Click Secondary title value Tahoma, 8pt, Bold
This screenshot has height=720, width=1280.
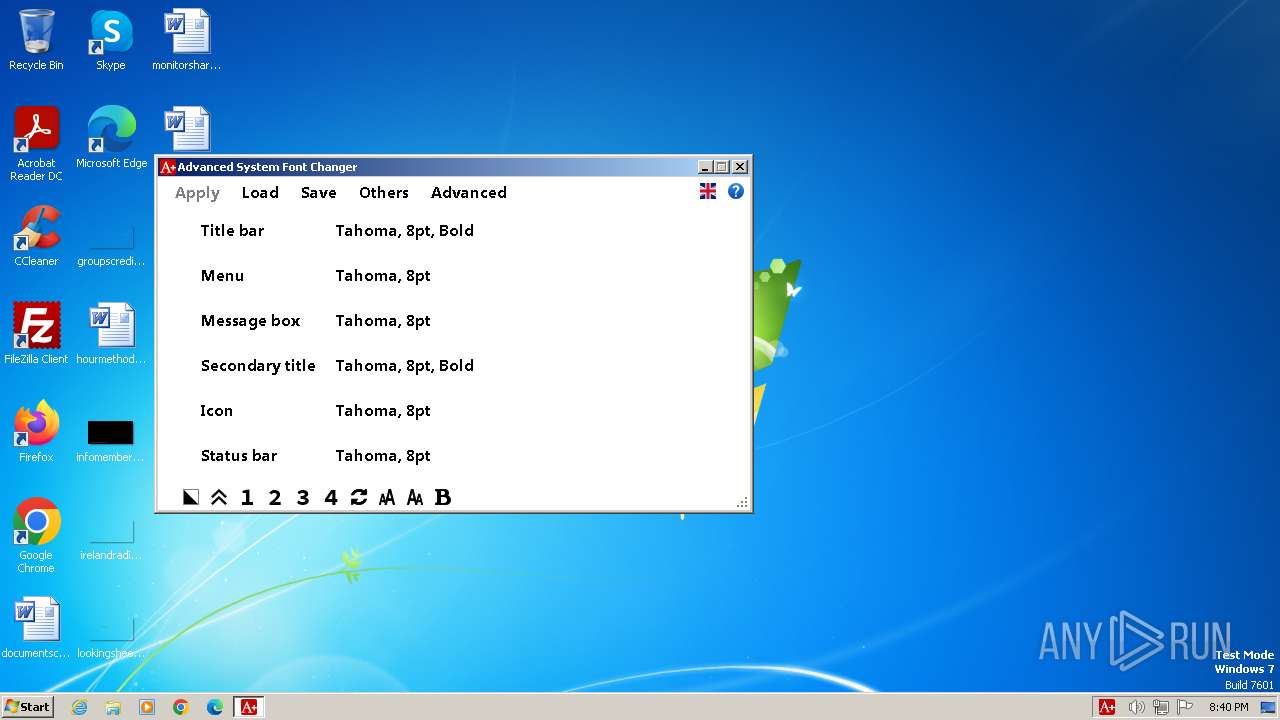[404, 366]
